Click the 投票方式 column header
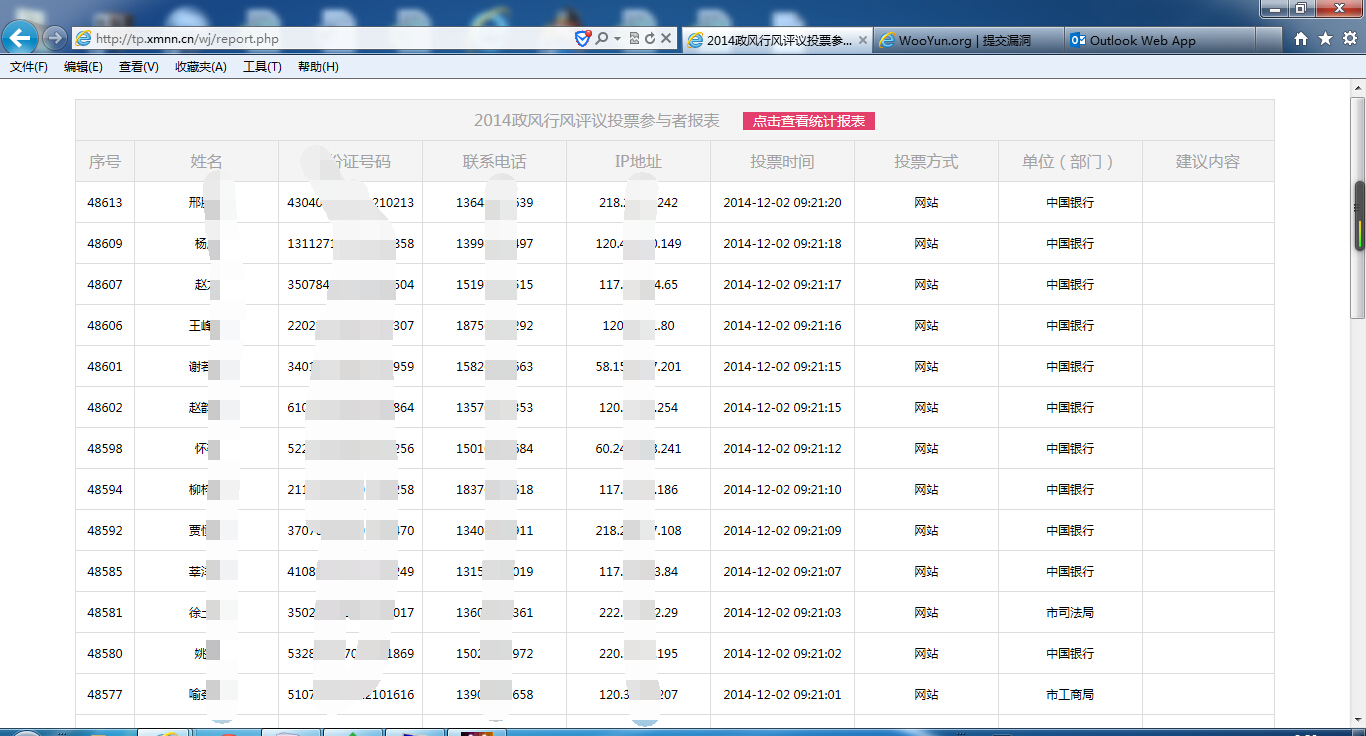Screen dimensions: 1366x736 (926, 161)
